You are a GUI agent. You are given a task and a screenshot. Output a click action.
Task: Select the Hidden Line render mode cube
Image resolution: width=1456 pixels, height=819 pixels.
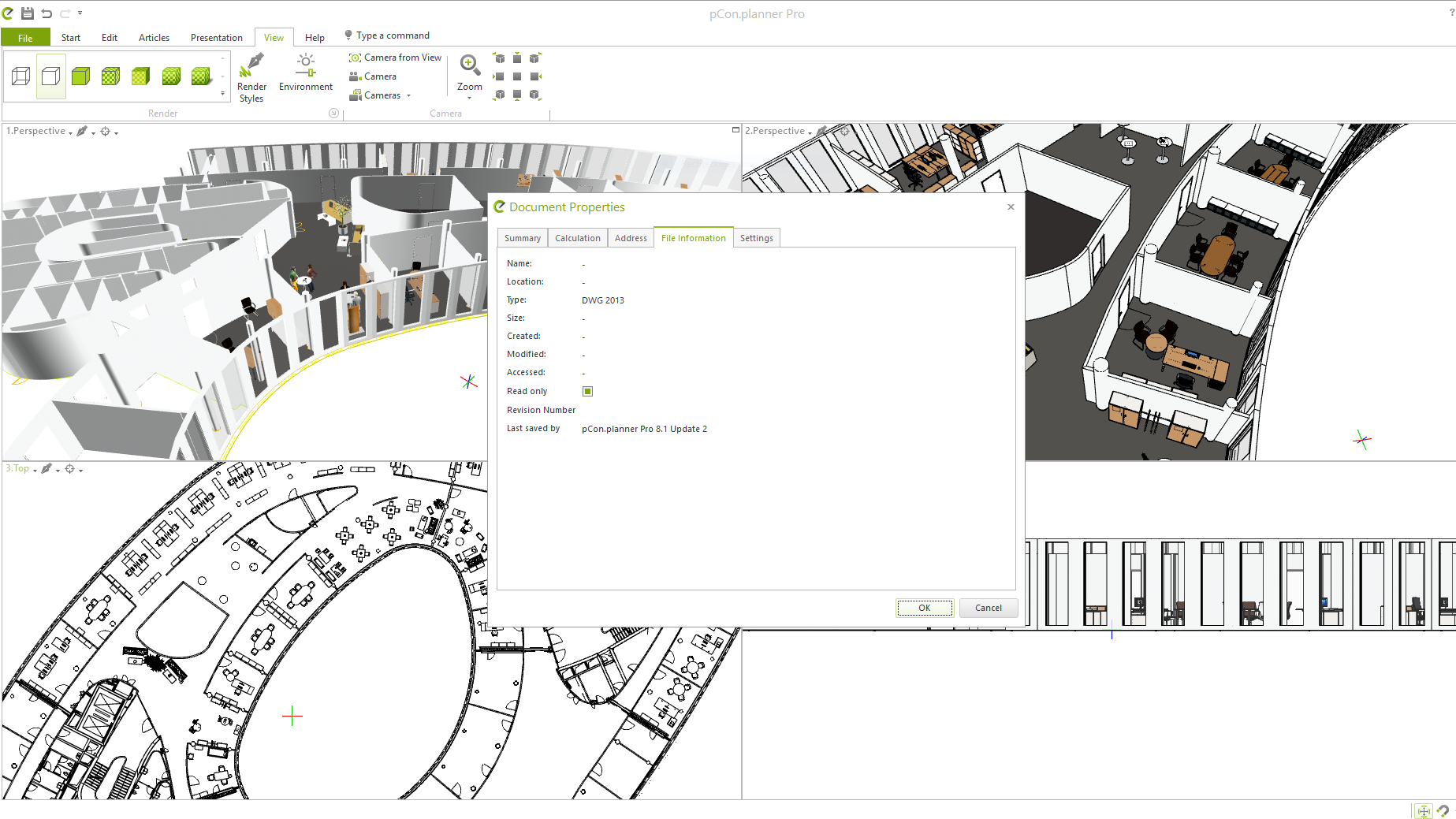pyautogui.click(x=51, y=76)
